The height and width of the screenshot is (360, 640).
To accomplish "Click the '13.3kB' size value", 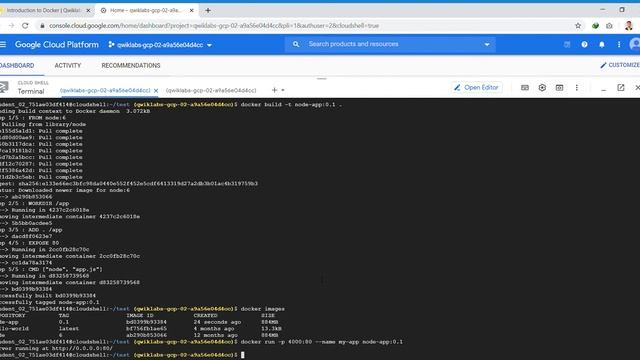I will coord(271,329).
